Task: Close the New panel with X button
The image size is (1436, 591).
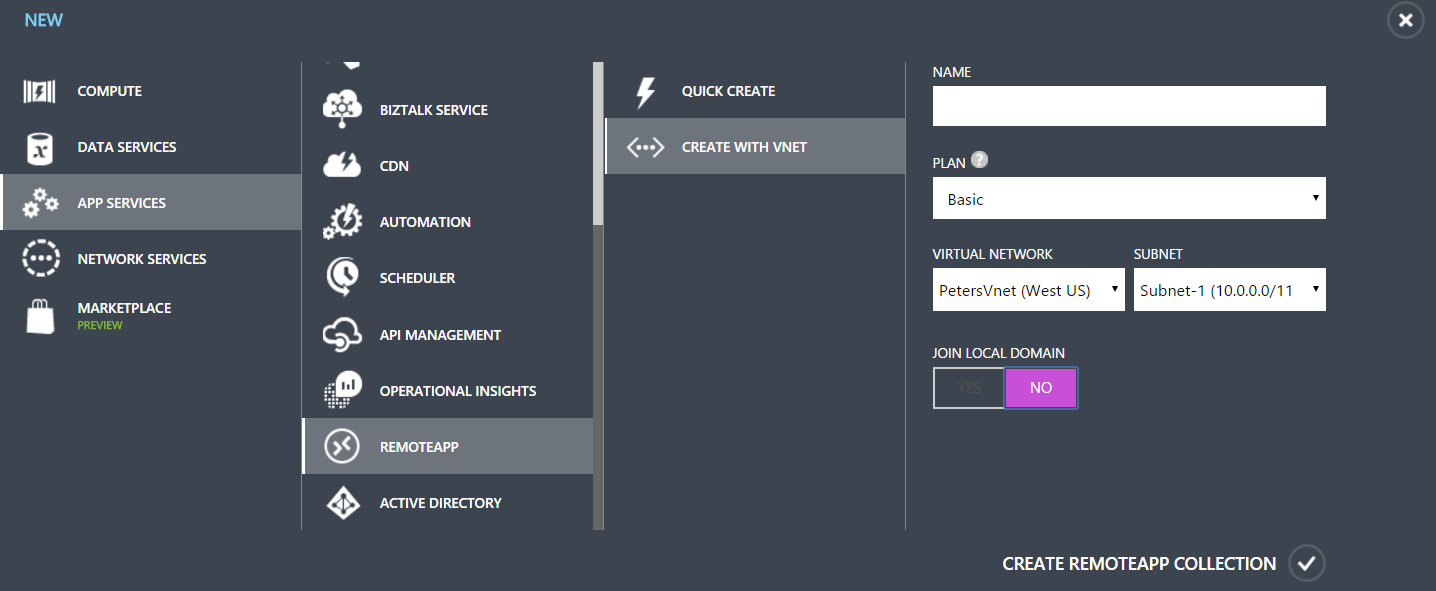Action: [x=1405, y=20]
